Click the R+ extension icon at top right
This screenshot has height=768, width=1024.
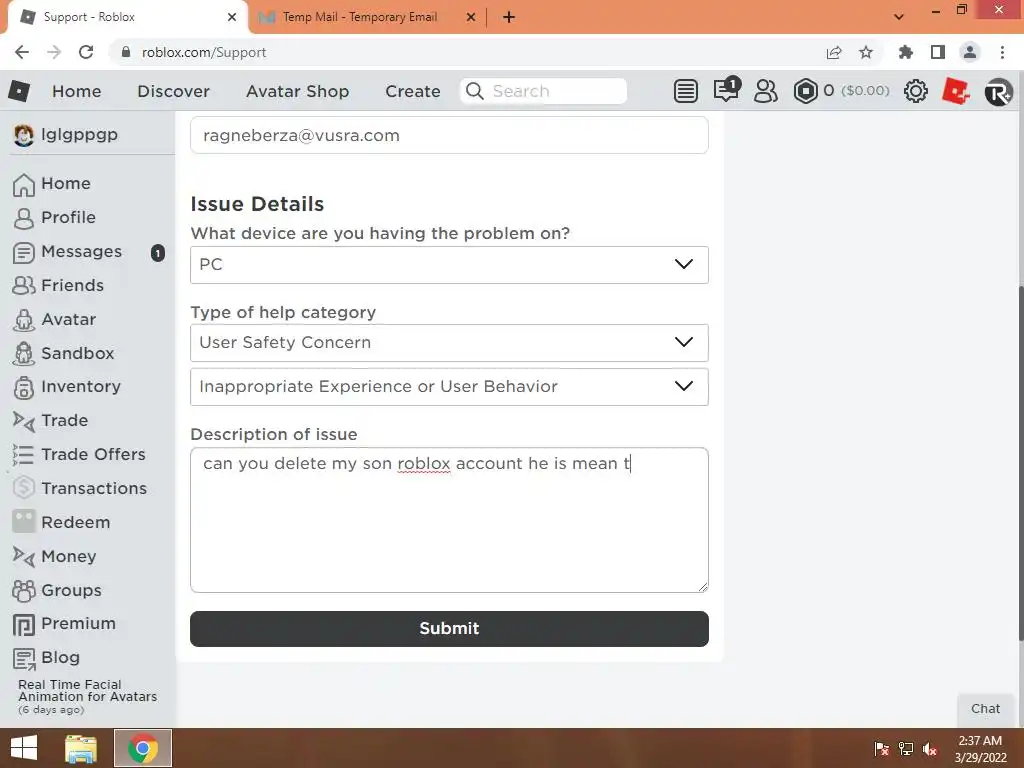pyautogui.click(x=999, y=91)
